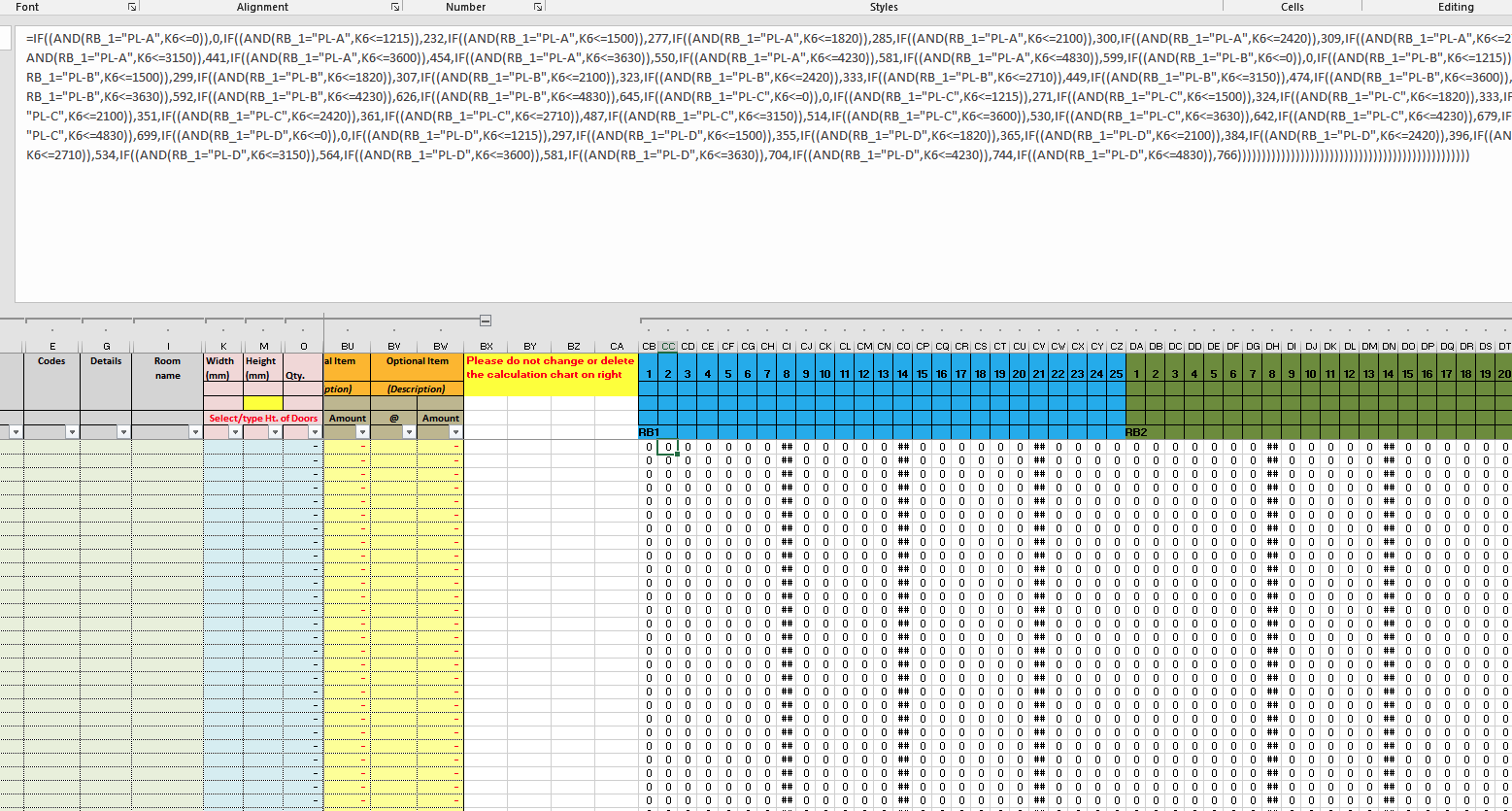
Task: Click the 'Select/type Ht. of Doors' label
Action: point(263,419)
